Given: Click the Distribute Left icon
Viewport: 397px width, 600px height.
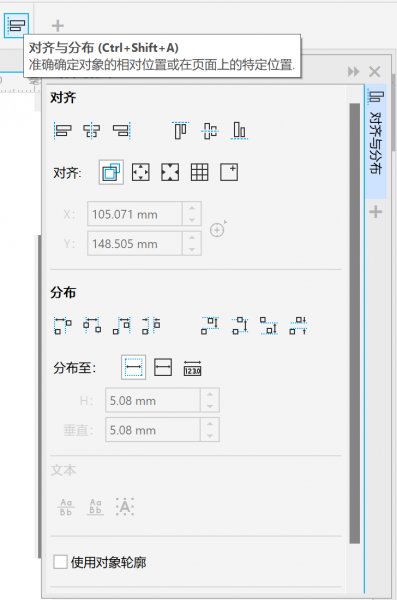Looking at the screenshot, I should point(62,326).
